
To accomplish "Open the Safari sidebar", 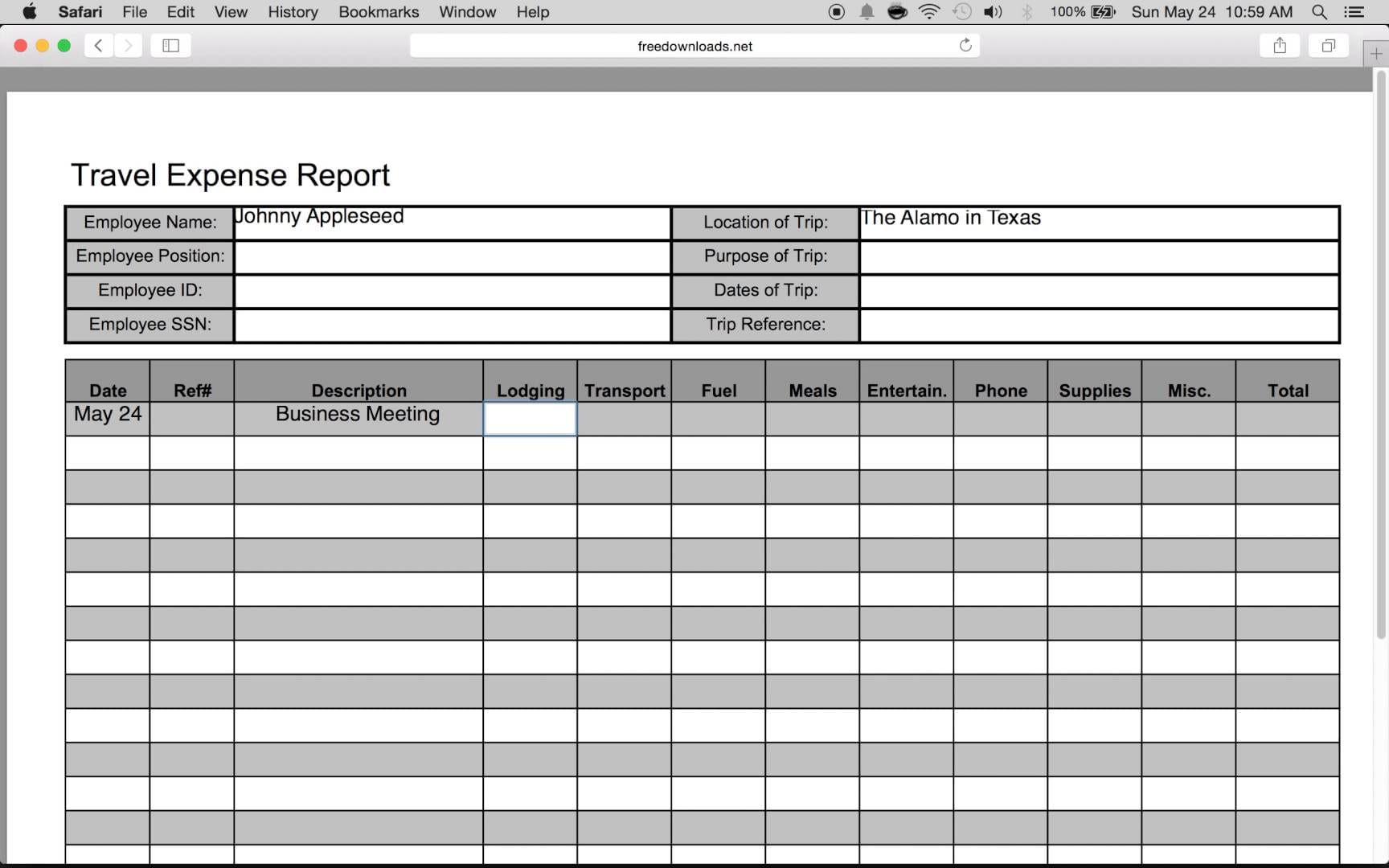I will (x=170, y=46).
